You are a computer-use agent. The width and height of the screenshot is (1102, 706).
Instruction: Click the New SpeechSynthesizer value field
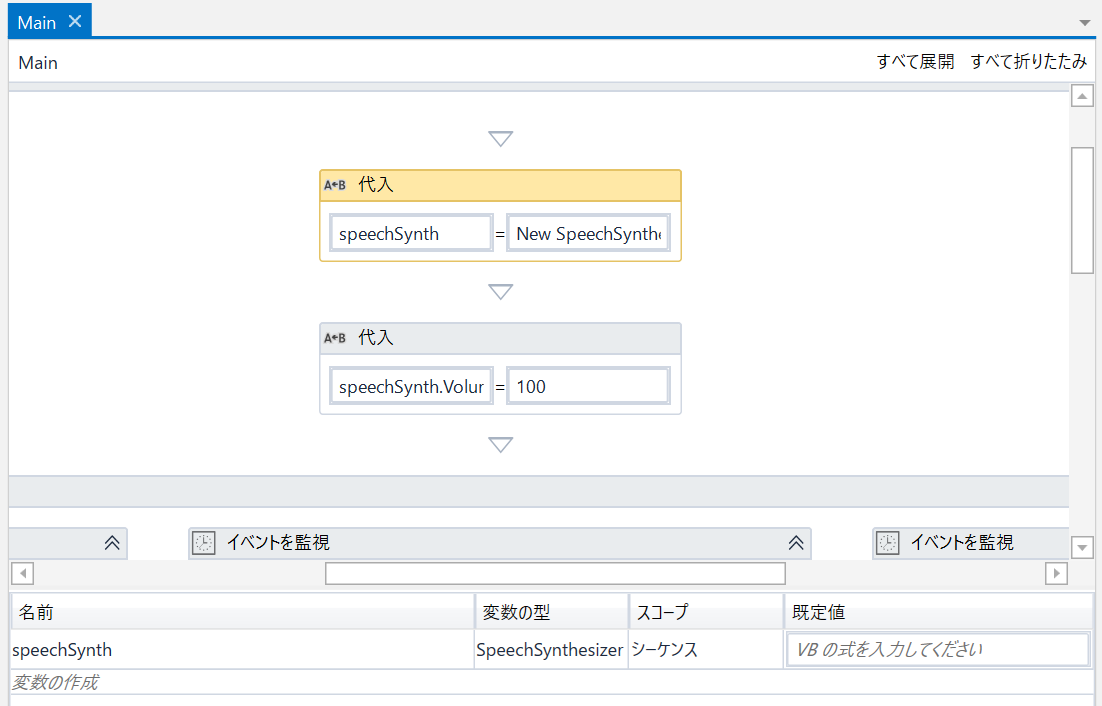[588, 234]
